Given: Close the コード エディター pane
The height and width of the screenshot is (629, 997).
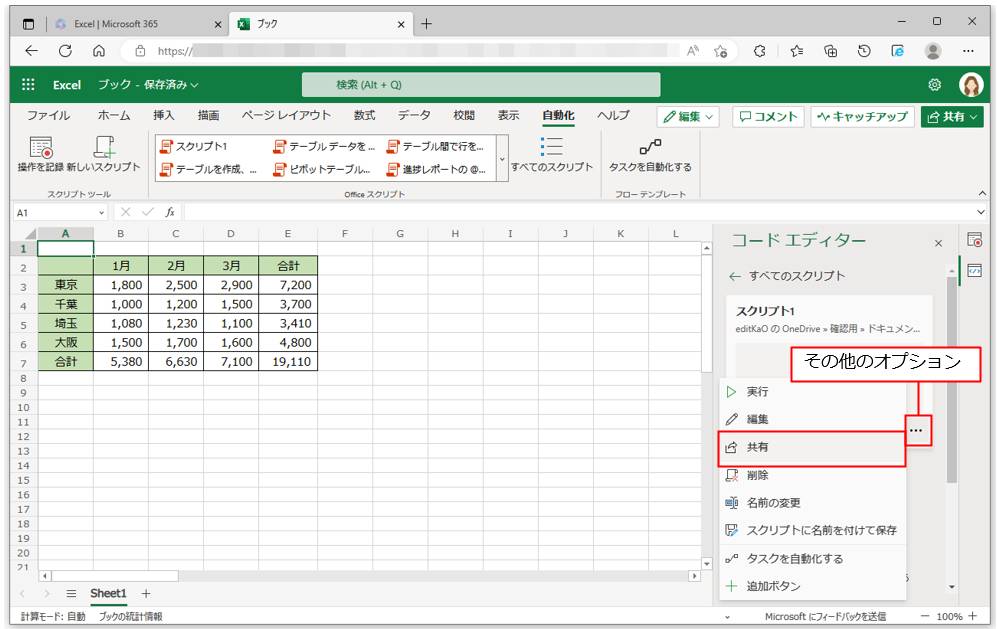Looking at the screenshot, I should pyautogui.click(x=938, y=243).
